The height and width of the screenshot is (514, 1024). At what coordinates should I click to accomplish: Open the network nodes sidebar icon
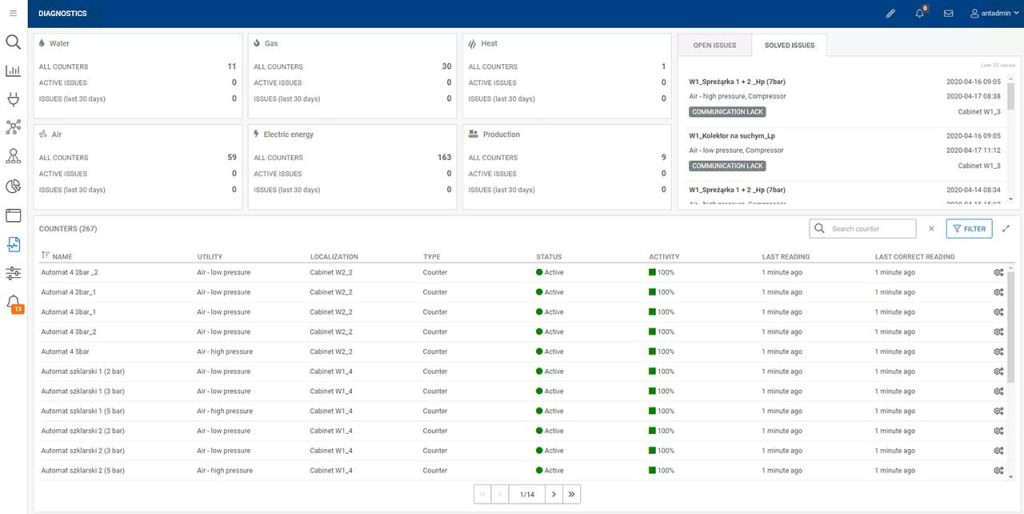[13, 127]
